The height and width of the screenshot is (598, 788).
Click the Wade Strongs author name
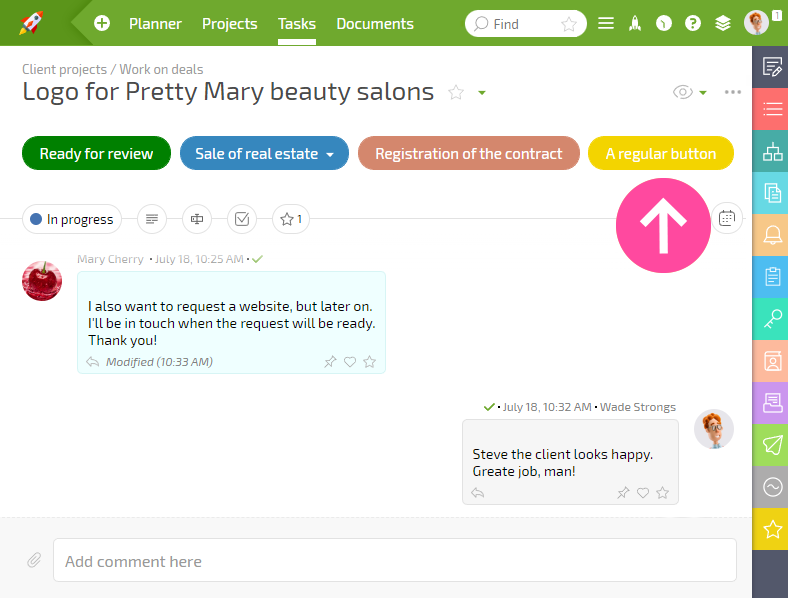pos(638,407)
